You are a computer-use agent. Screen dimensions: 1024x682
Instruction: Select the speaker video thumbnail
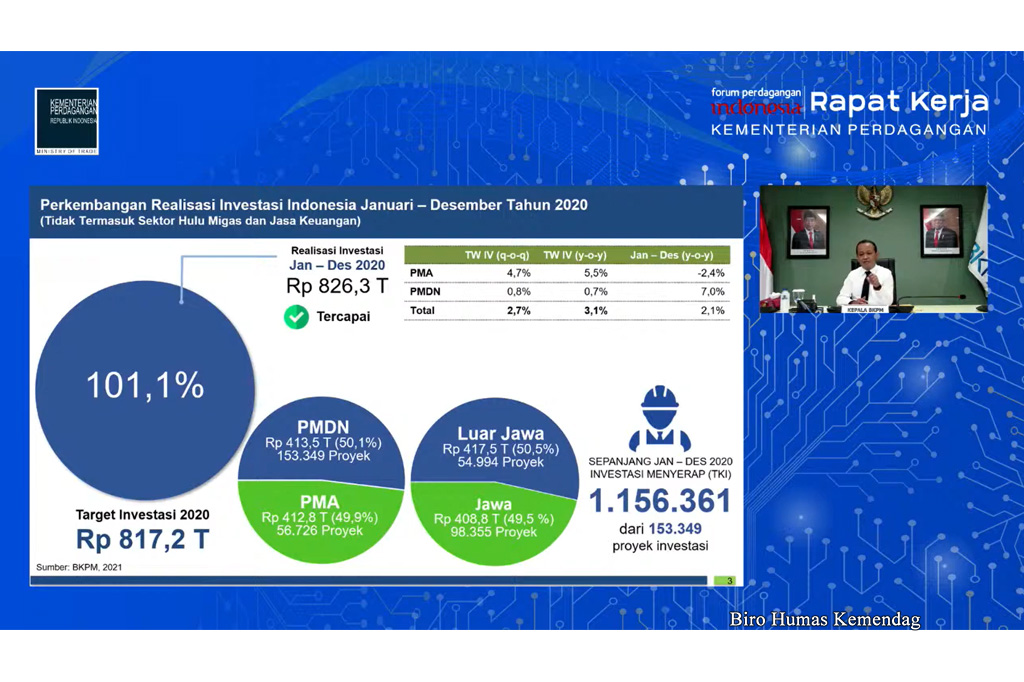pyautogui.click(x=873, y=249)
